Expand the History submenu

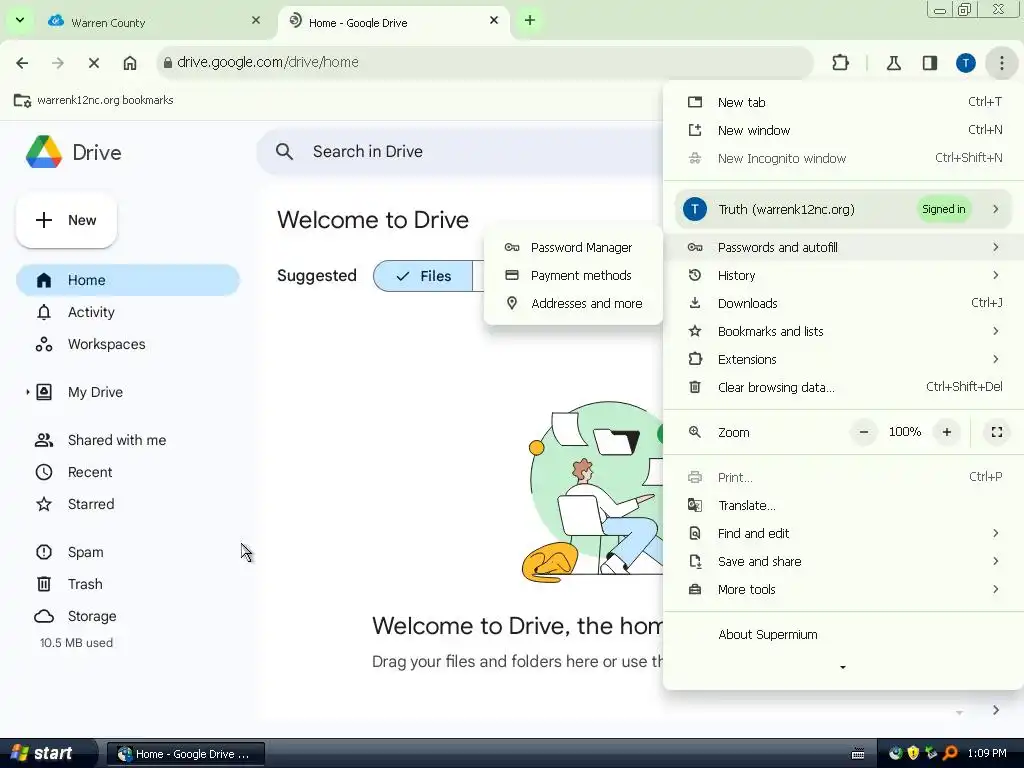click(x=844, y=276)
